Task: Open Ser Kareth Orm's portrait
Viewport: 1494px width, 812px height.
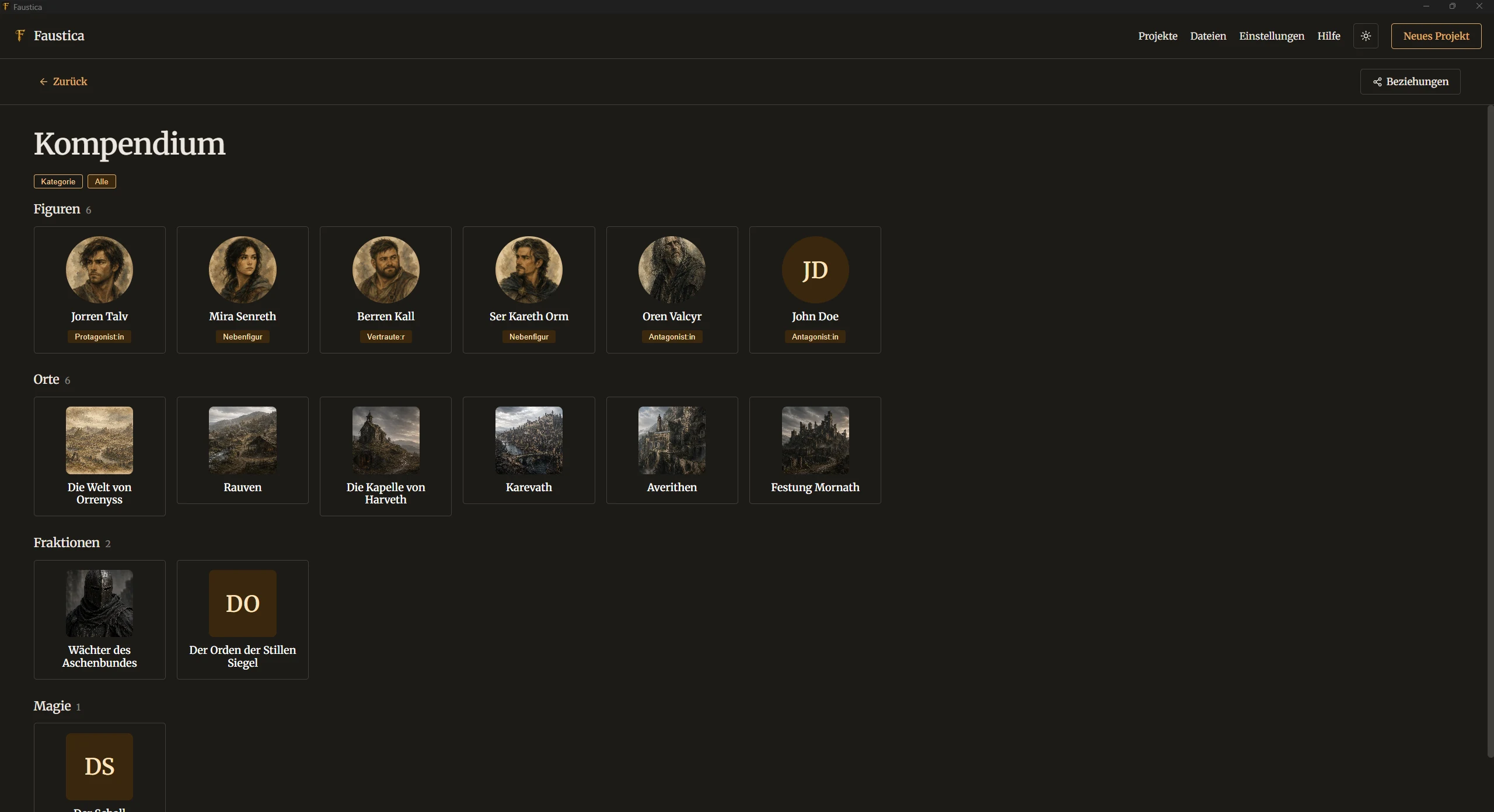Action: [529, 269]
